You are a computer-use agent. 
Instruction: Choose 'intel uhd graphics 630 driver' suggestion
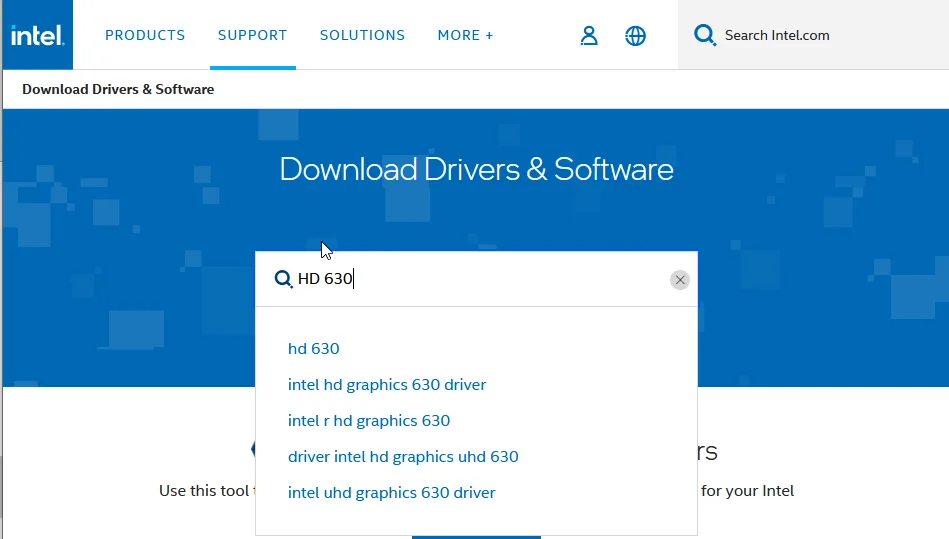392,492
